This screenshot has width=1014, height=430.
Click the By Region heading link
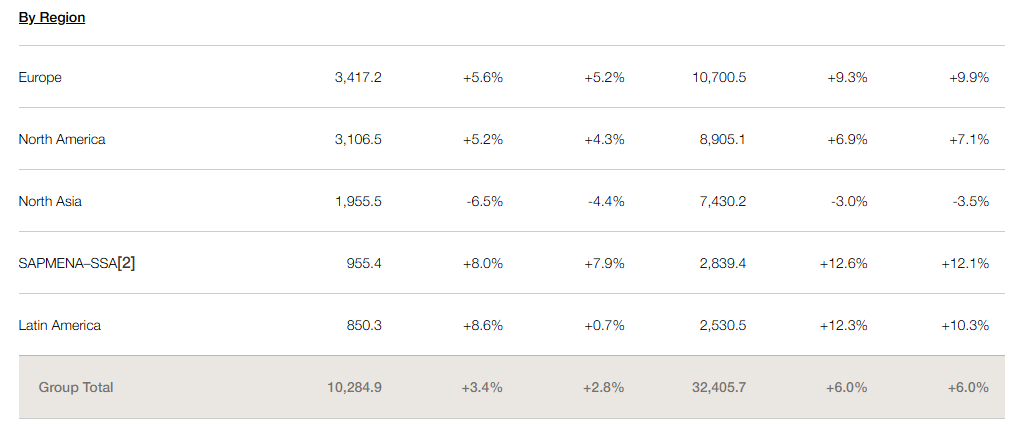coord(52,18)
